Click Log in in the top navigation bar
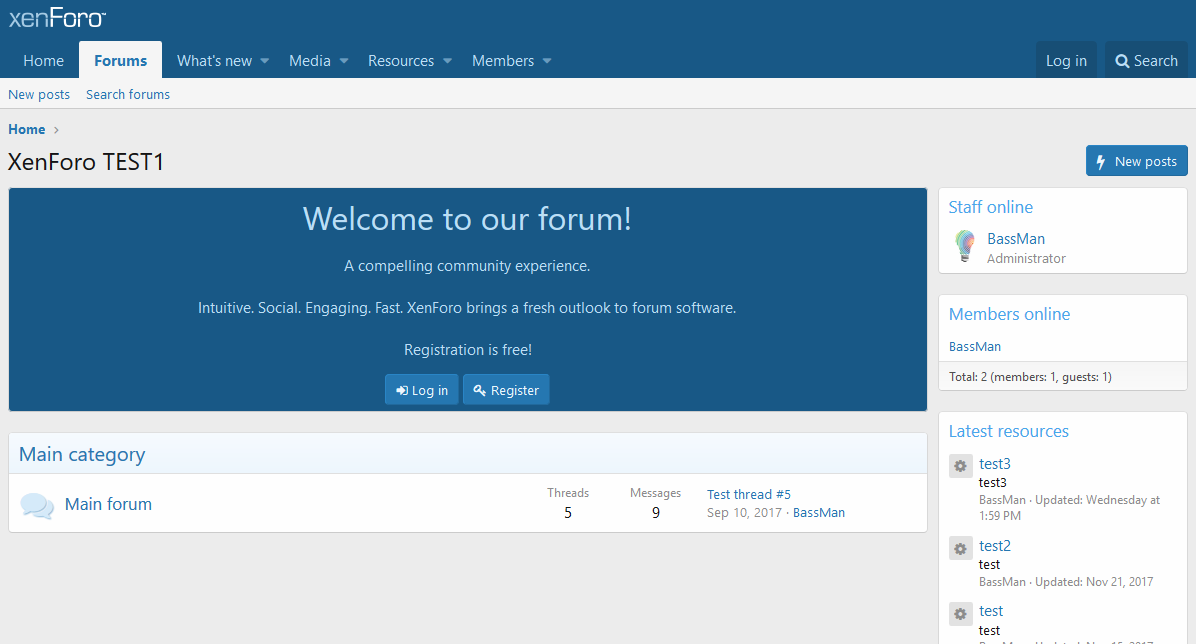Viewport: 1196px width, 644px height. pyautogui.click(x=1066, y=61)
